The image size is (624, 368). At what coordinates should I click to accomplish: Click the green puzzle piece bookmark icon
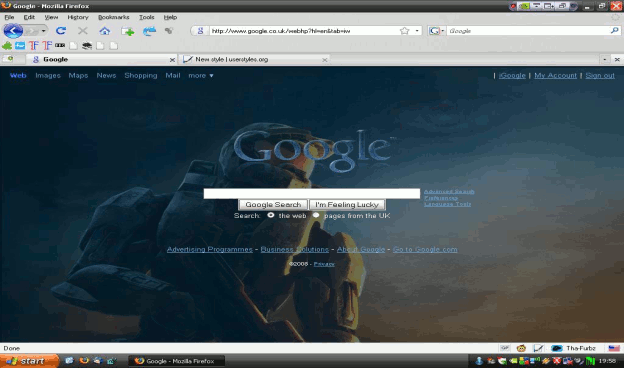(x=7, y=46)
